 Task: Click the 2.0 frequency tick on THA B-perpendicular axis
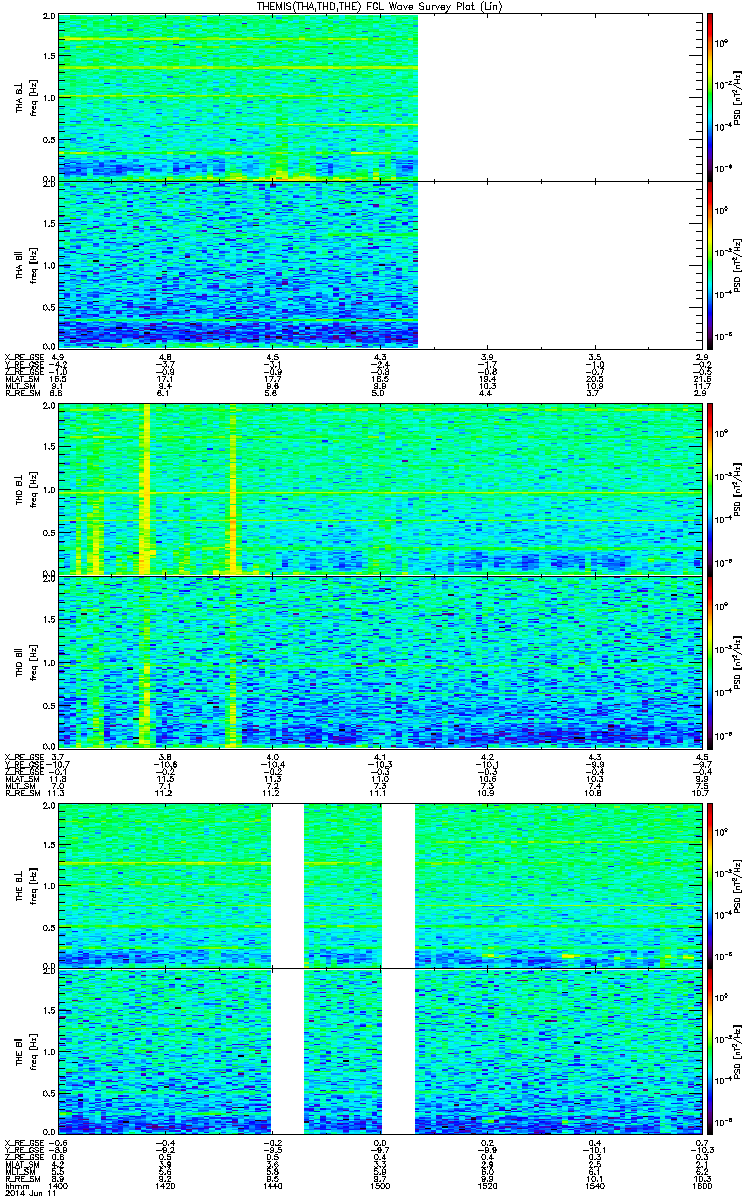50,18
